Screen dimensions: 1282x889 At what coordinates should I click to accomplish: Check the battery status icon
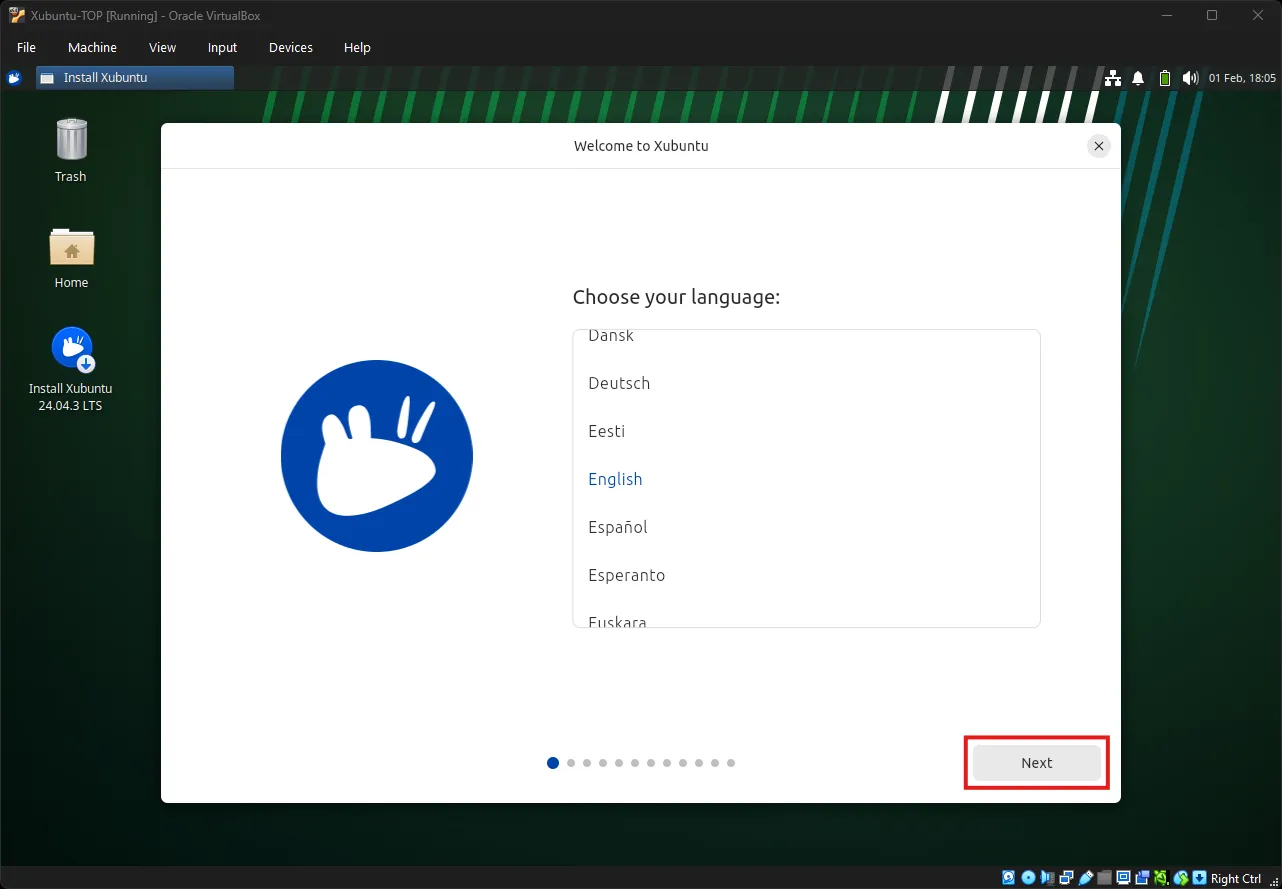tap(1164, 77)
